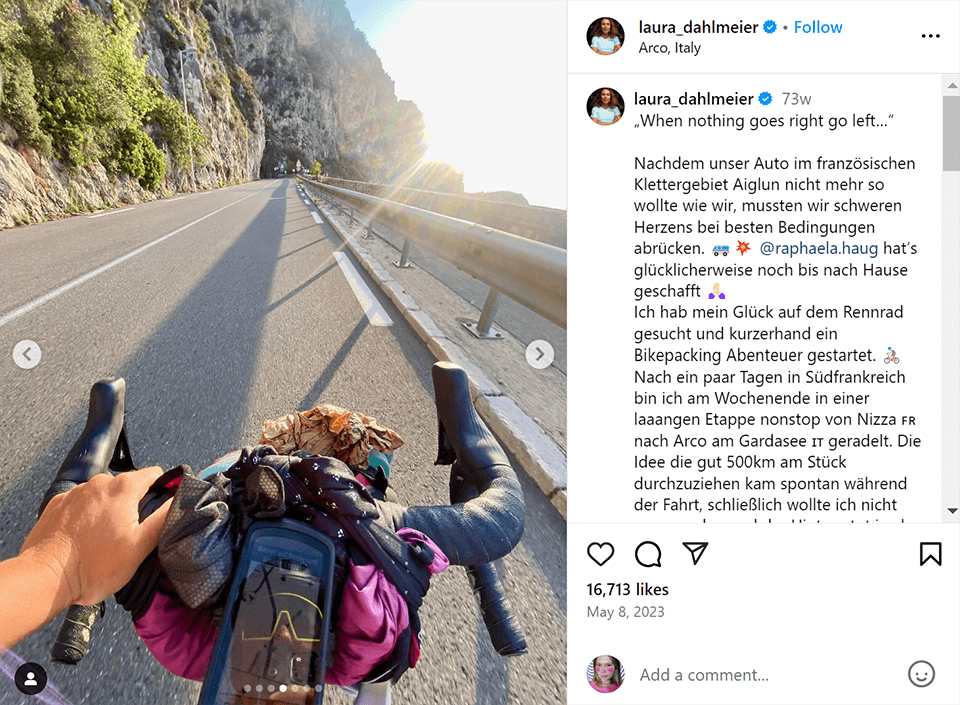
Task: Open laura_dahlmeier profile from header username
Action: click(x=698, y=27)
